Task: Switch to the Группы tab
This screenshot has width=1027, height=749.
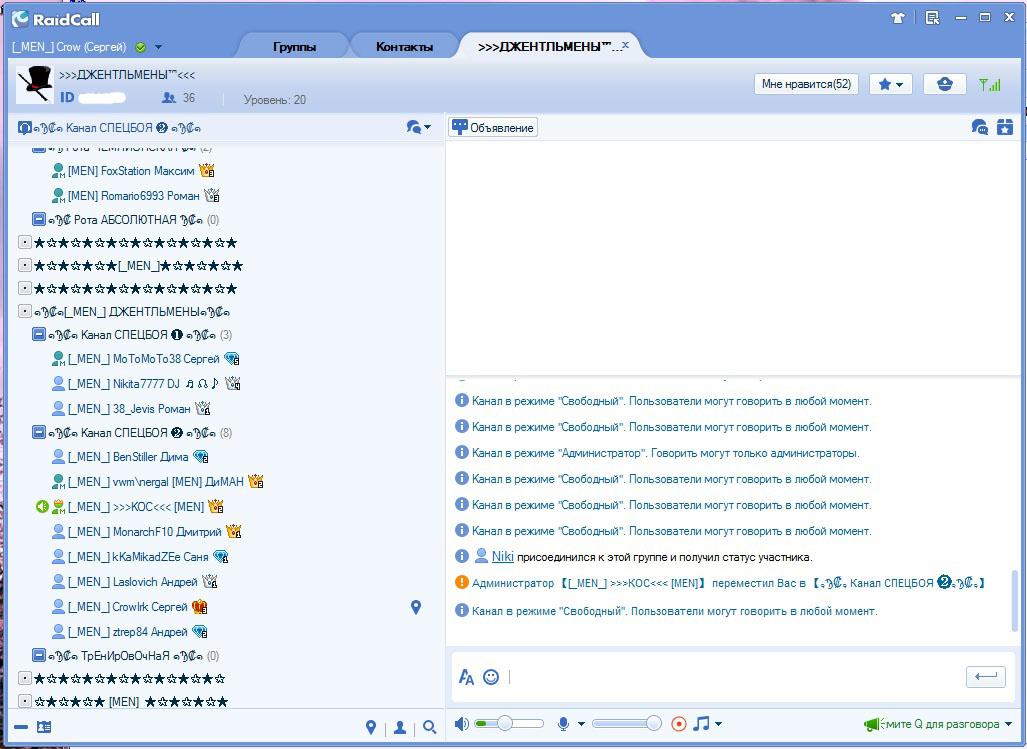Action: pos(294,46)
